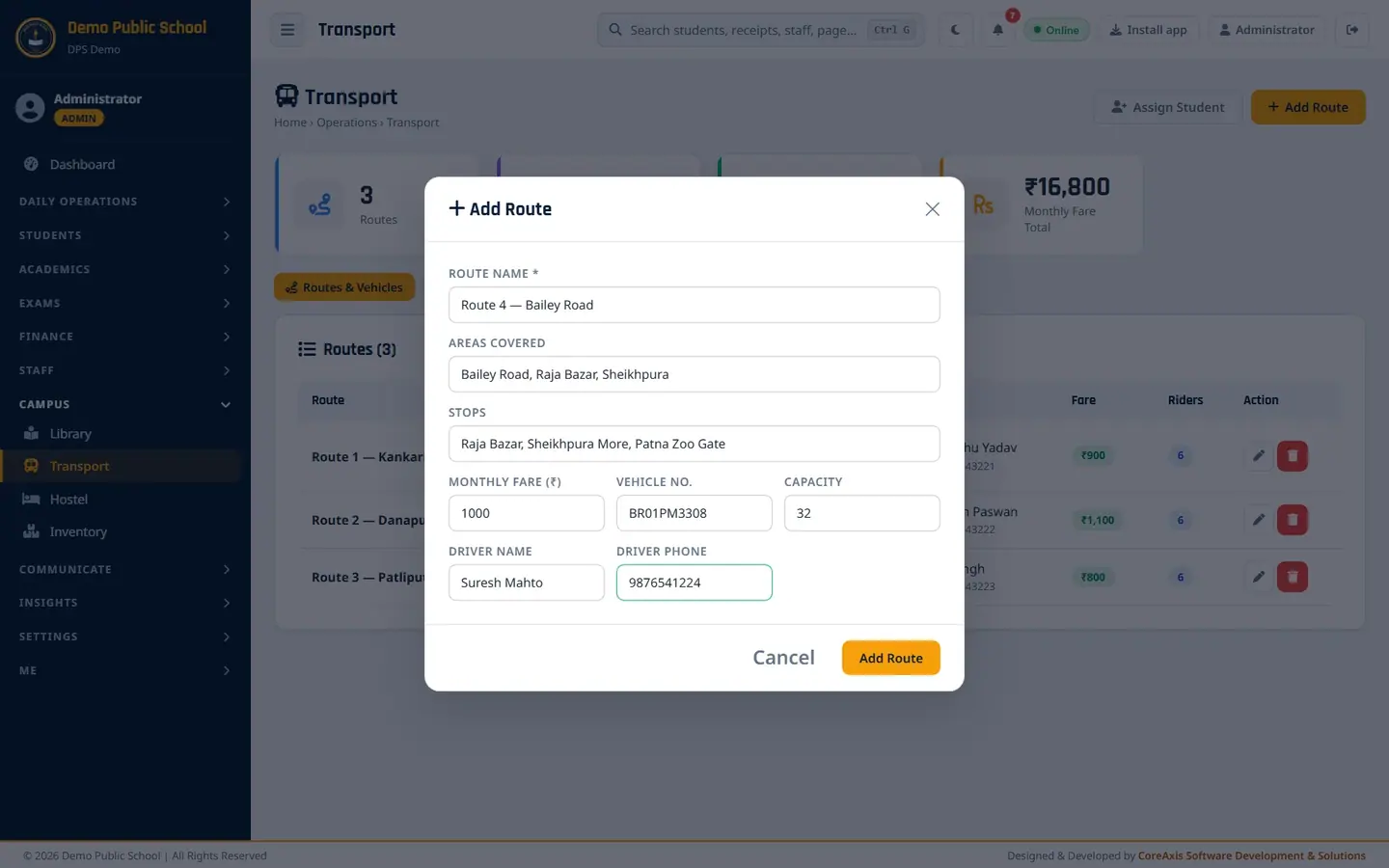Delete Route 1 with trash icon
This screenshot has width=1389, height=868.
pyautogui.click(x=1293, y=455)
